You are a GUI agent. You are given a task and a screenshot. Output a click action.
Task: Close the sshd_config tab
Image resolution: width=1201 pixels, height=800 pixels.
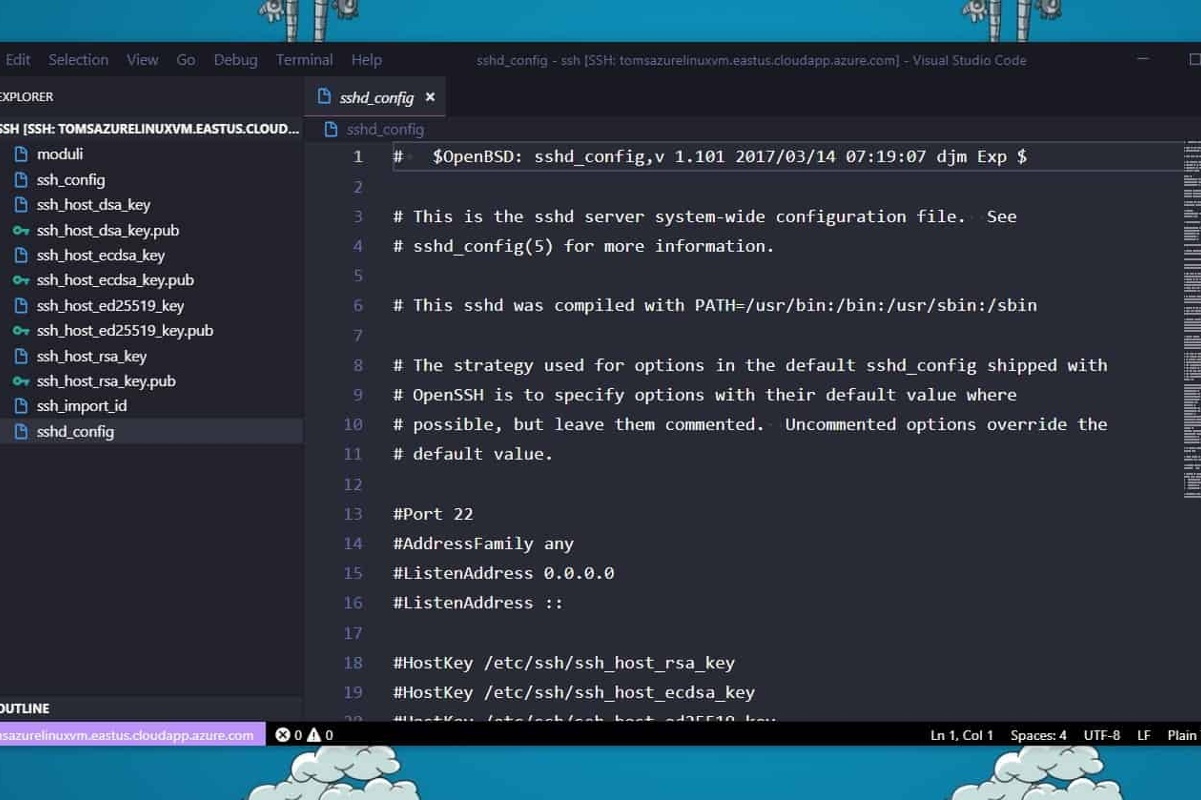430,97
